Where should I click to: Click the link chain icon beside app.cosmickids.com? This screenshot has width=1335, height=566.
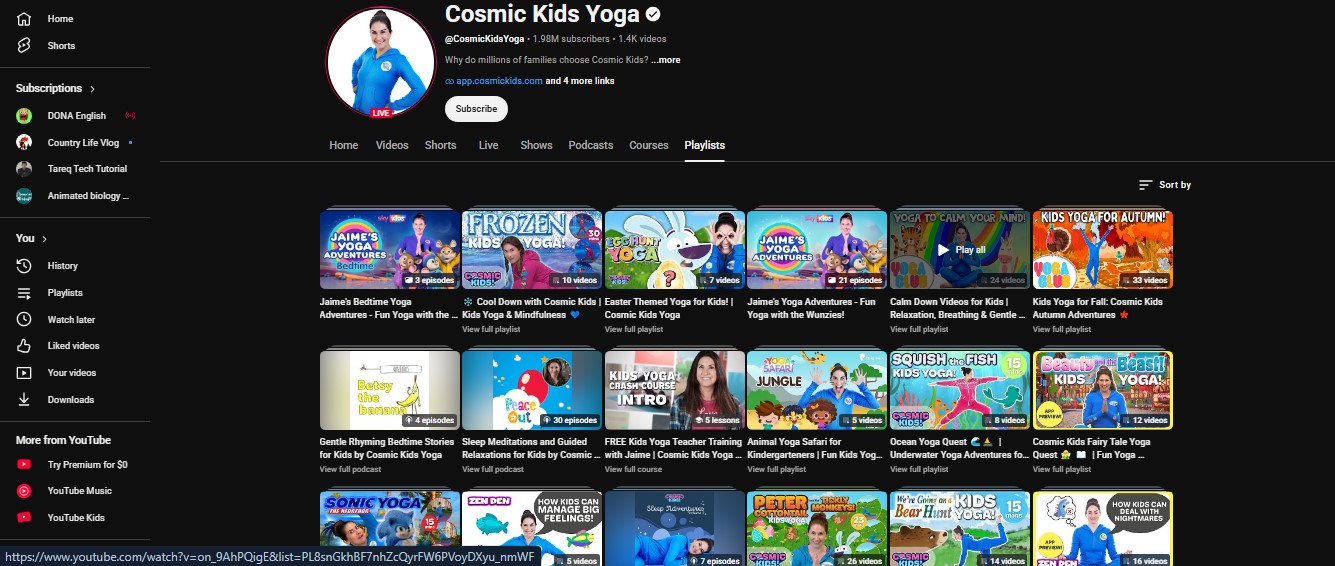tap(450, 81)
